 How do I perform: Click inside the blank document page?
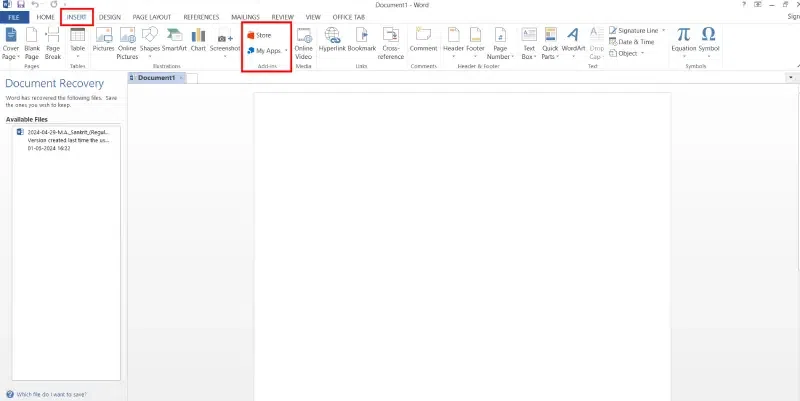pos(462,245)
